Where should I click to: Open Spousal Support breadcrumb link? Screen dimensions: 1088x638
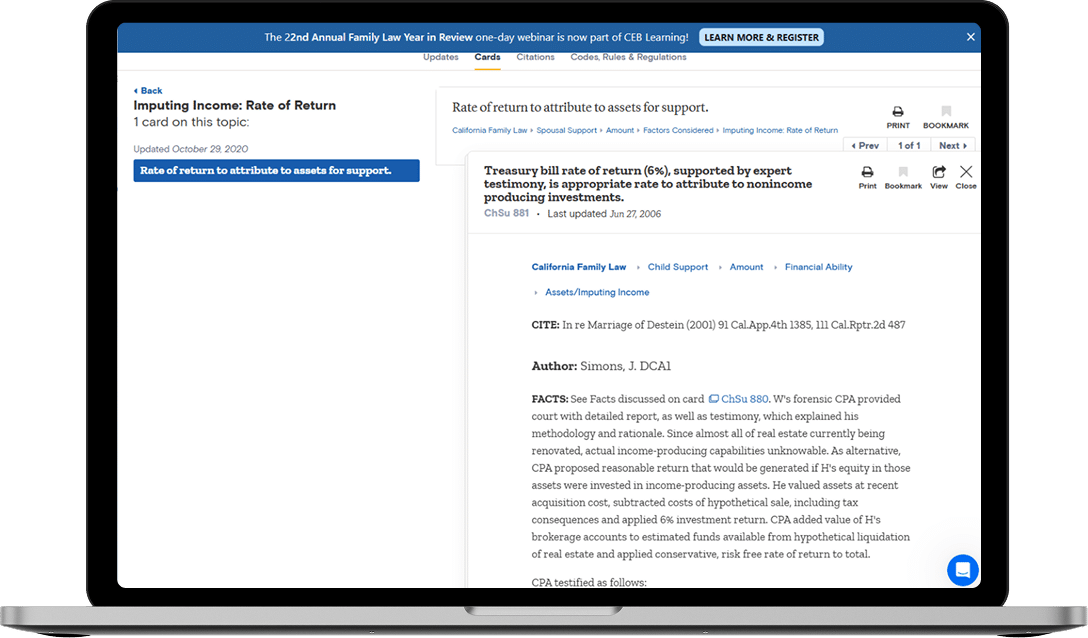pos(567,130)
